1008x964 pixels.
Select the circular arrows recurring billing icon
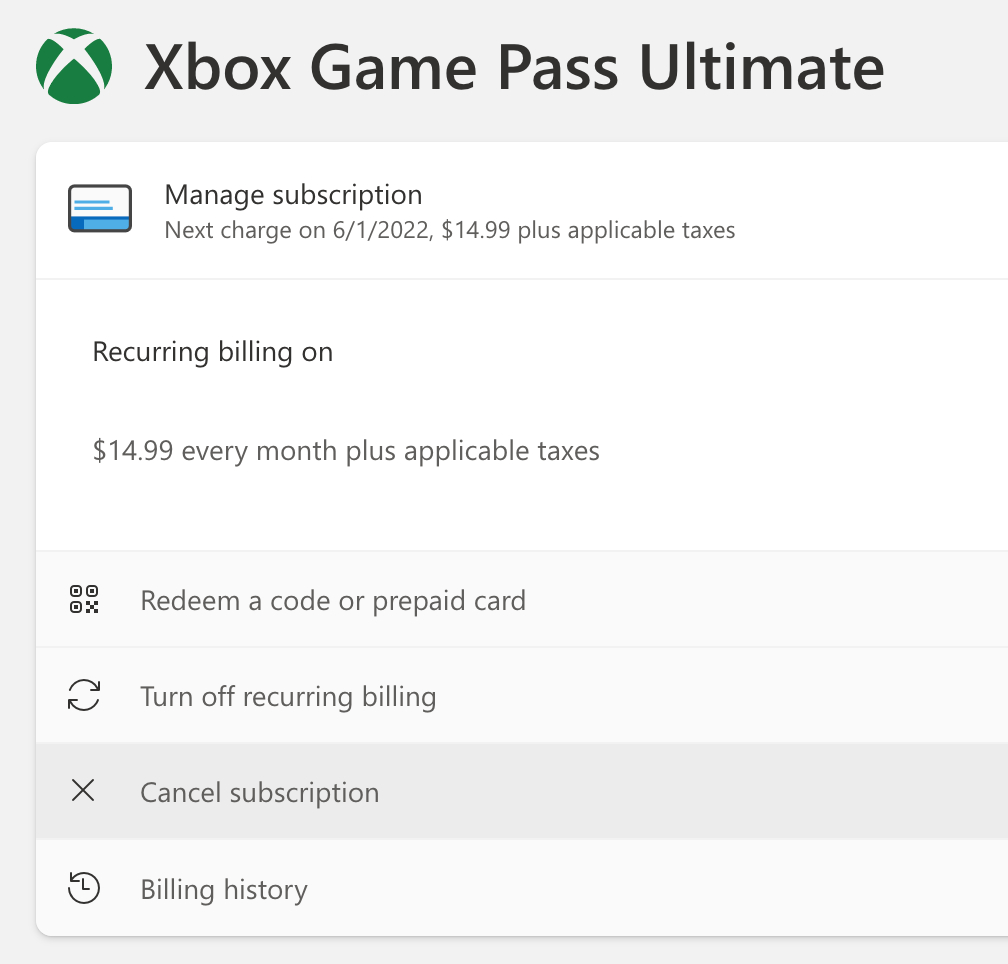[86, 695]
